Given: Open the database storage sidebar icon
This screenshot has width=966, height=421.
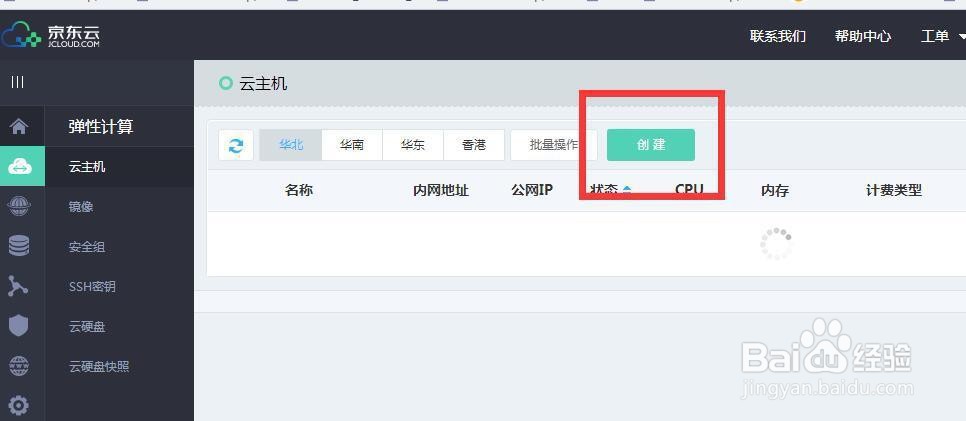Looking at the screenshot, I should point(19,246).
